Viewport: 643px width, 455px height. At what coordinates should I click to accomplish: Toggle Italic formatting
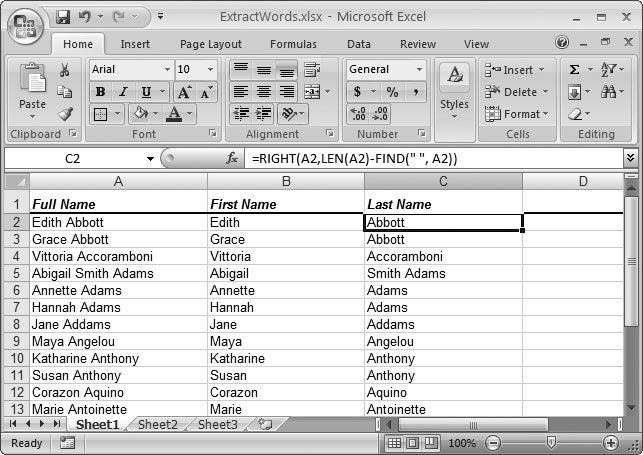point(123,92)
